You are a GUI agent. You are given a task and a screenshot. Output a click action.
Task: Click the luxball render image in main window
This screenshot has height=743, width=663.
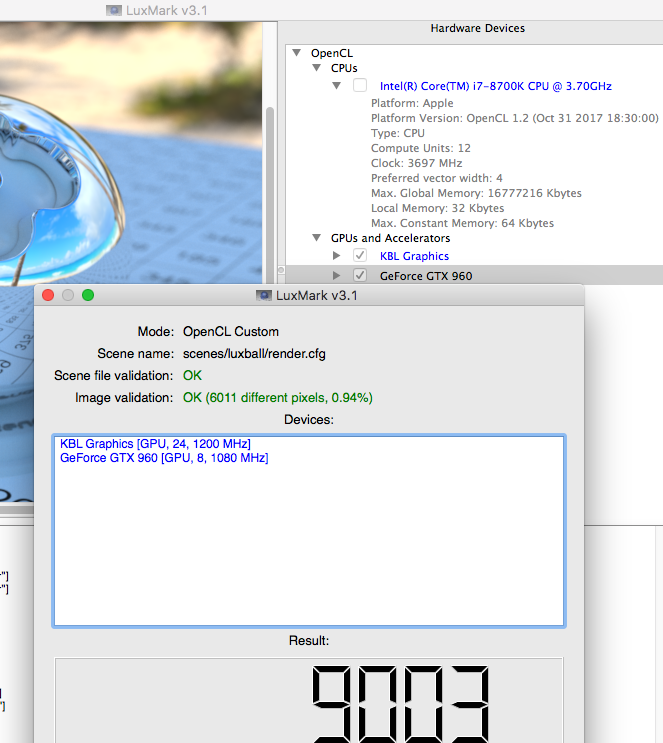(x=131, y=153)
